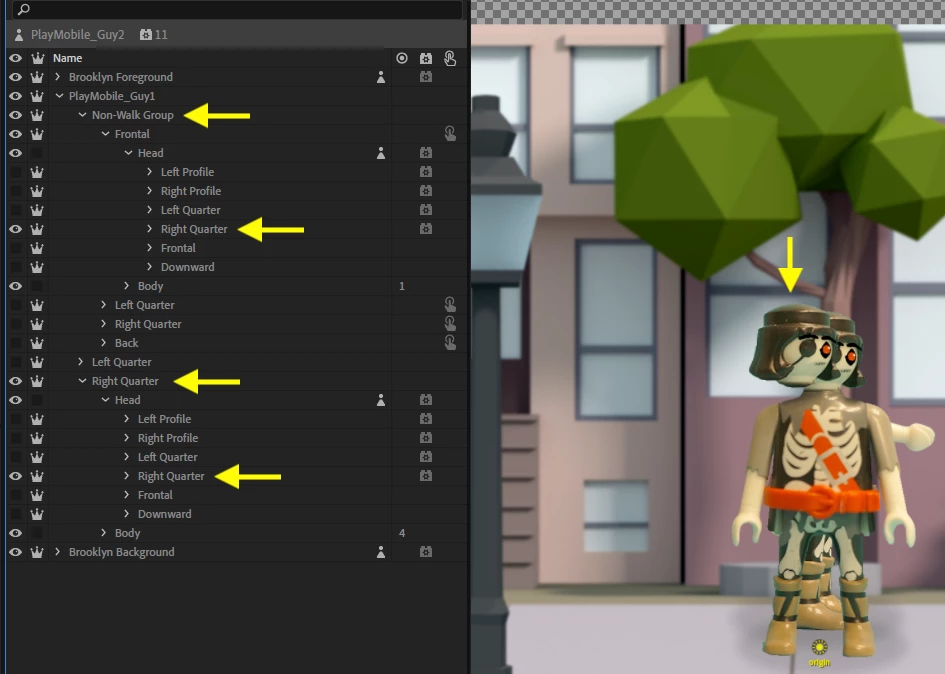Click the hand icon on the Left Quarter row
945x674 pixels.
(450, 304)
